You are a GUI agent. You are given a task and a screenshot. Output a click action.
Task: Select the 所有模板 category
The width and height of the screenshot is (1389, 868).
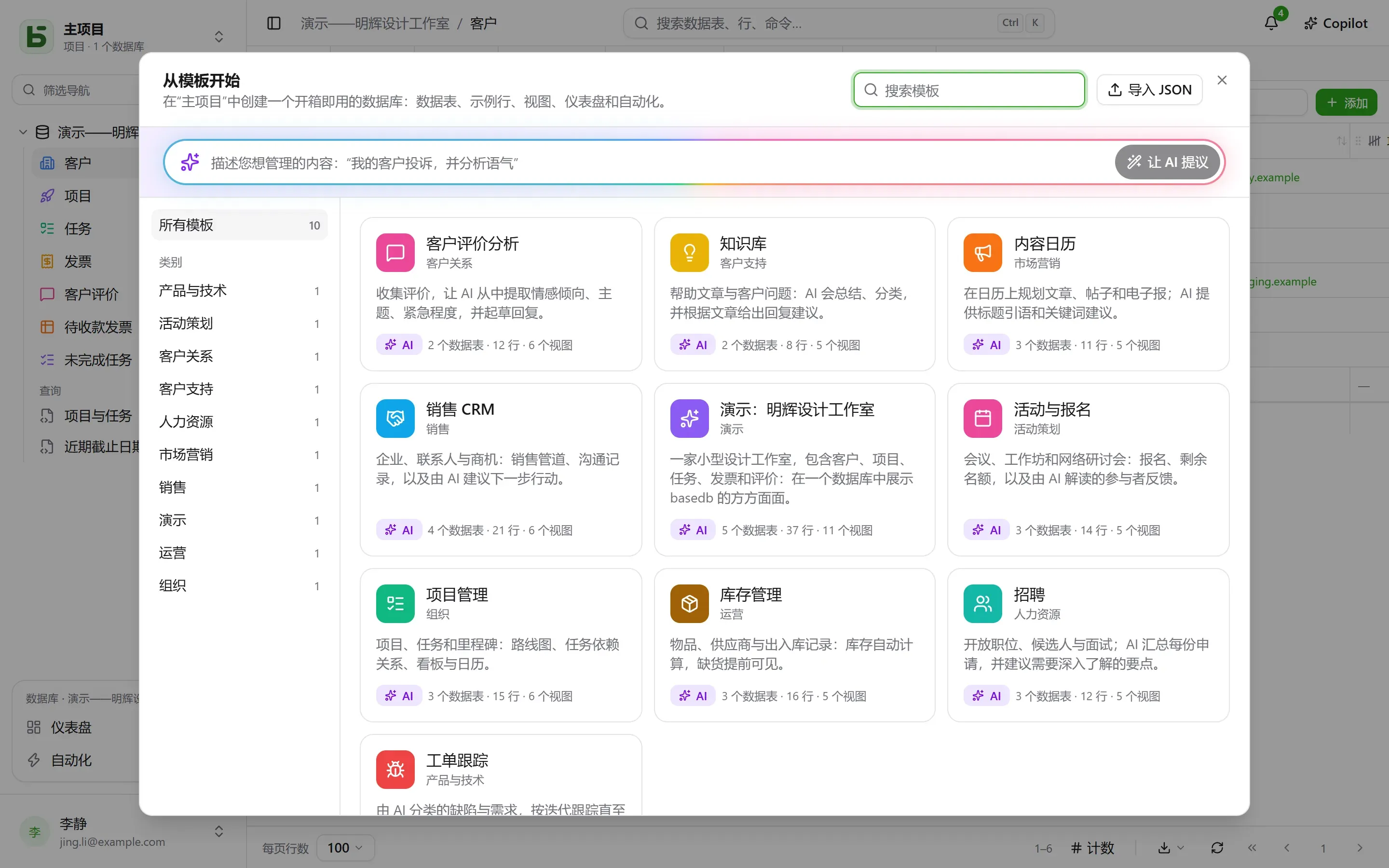[x=239, y=225]
